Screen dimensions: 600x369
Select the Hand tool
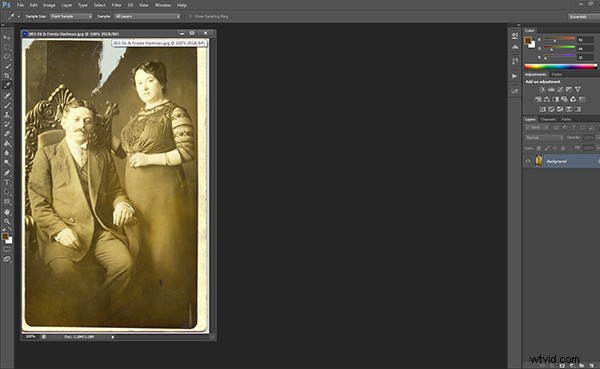point(7,212)
